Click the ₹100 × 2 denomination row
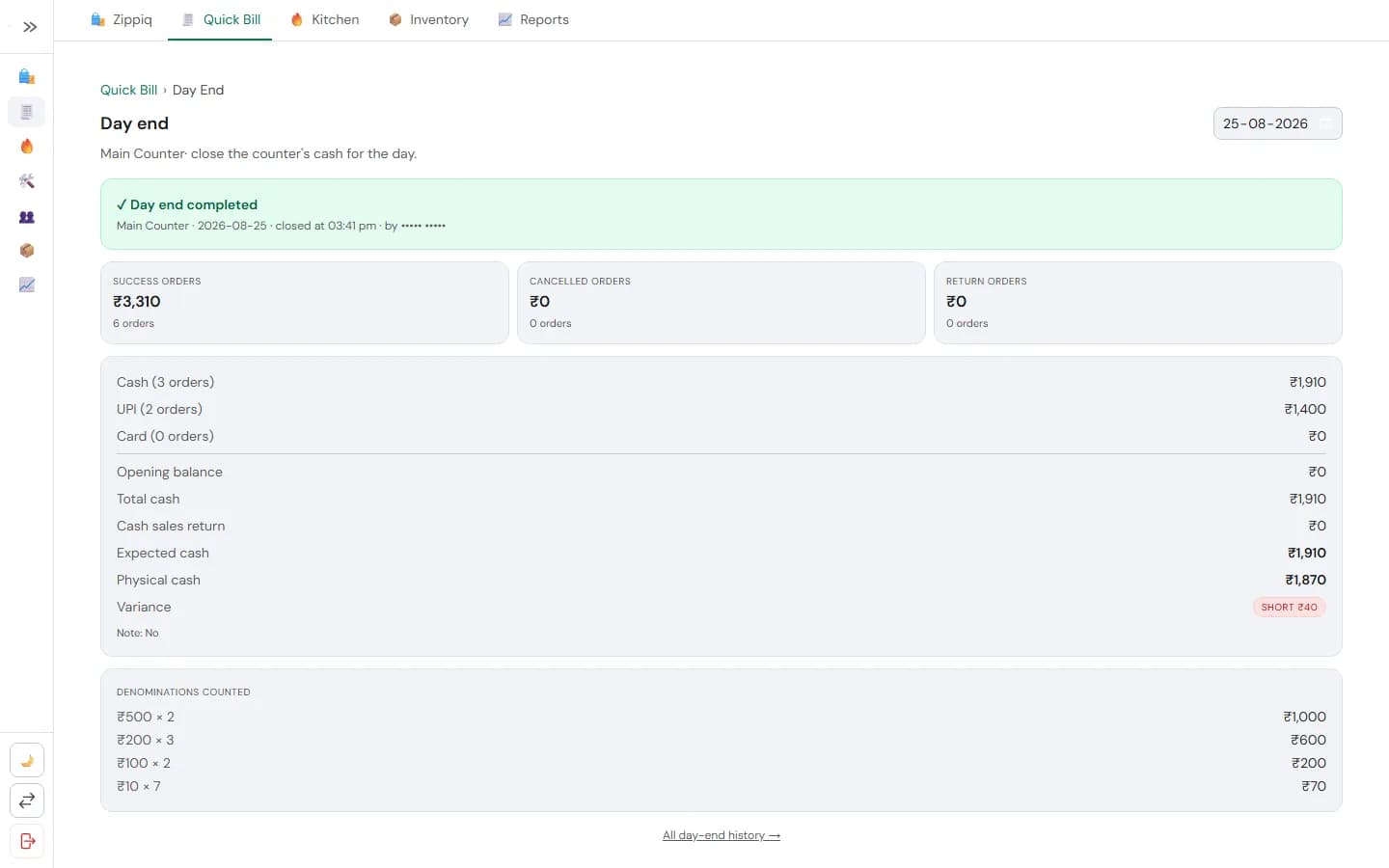Screen dimensions: 1389x868 [722, 763]
